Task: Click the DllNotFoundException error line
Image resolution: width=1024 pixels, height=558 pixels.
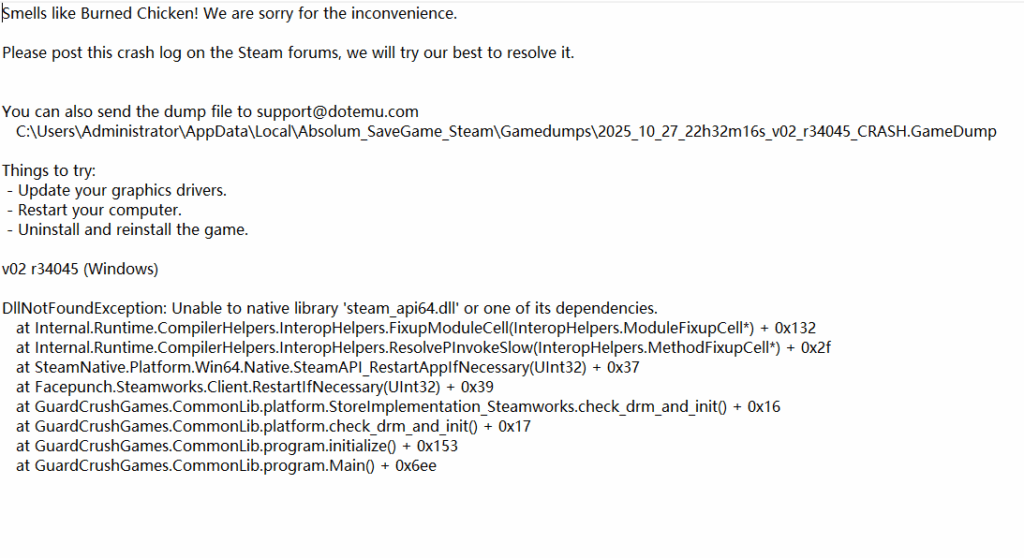Action: [x=330, y=308]
